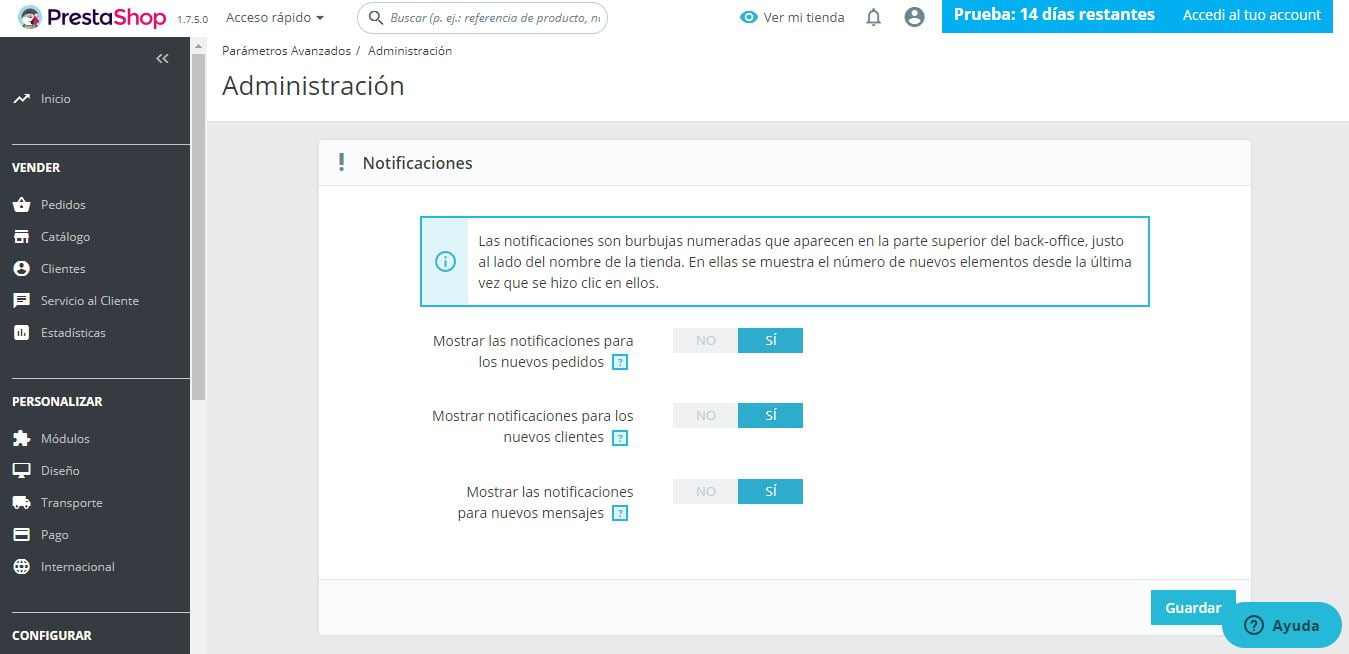Disable notifications for new orders
This screenshot has height=654, width=1349.
point(704,340)
